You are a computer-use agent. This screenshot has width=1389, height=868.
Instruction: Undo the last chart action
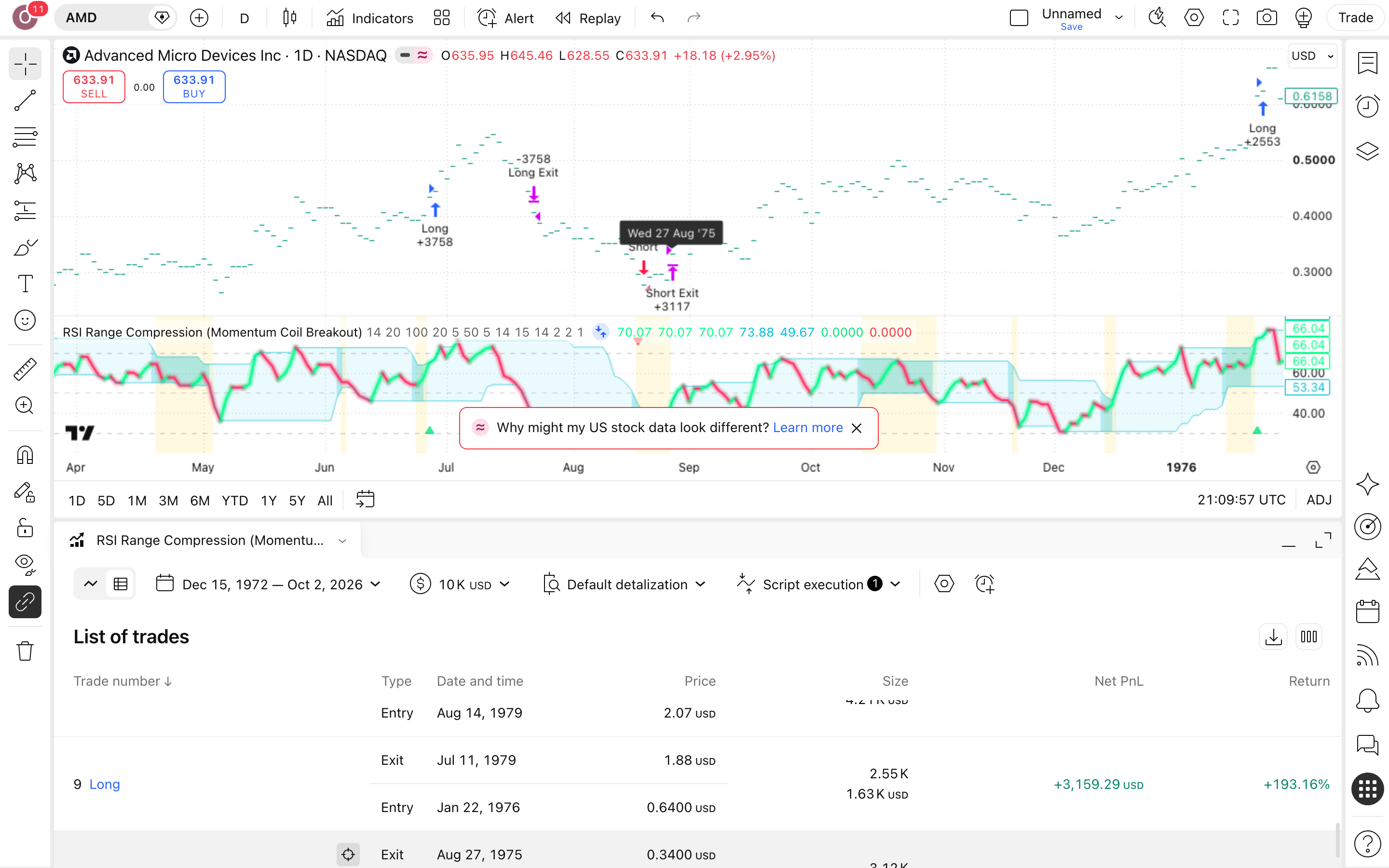[657, 18]
